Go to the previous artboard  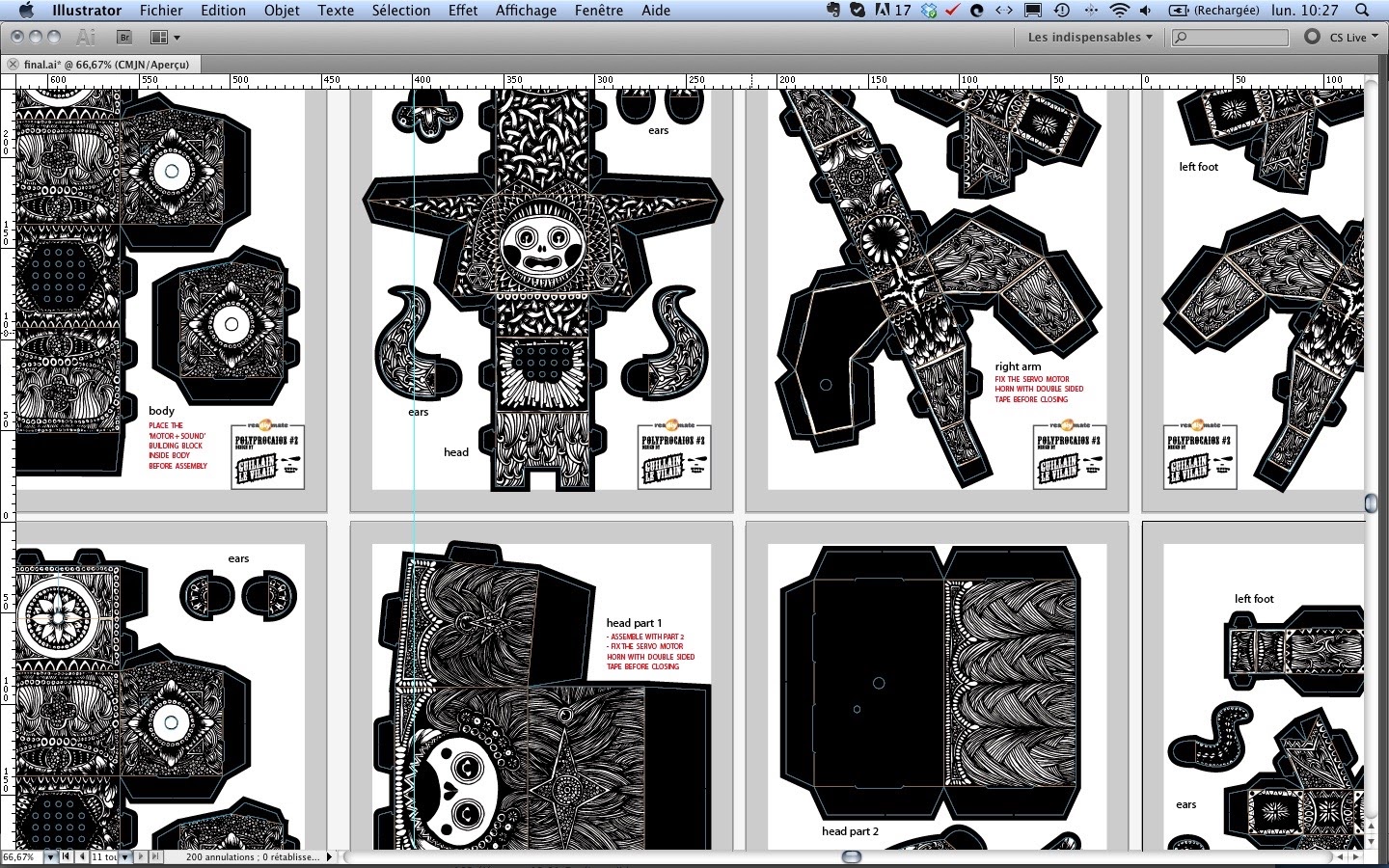pos(82,856)
